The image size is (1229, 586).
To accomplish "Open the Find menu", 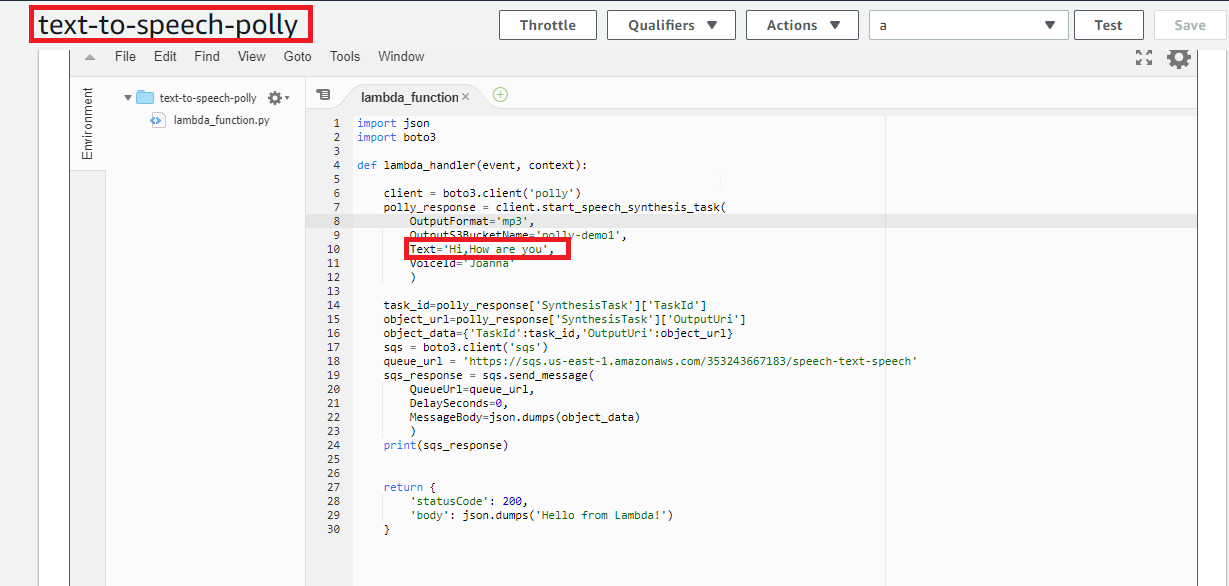I will coord(207,57).
